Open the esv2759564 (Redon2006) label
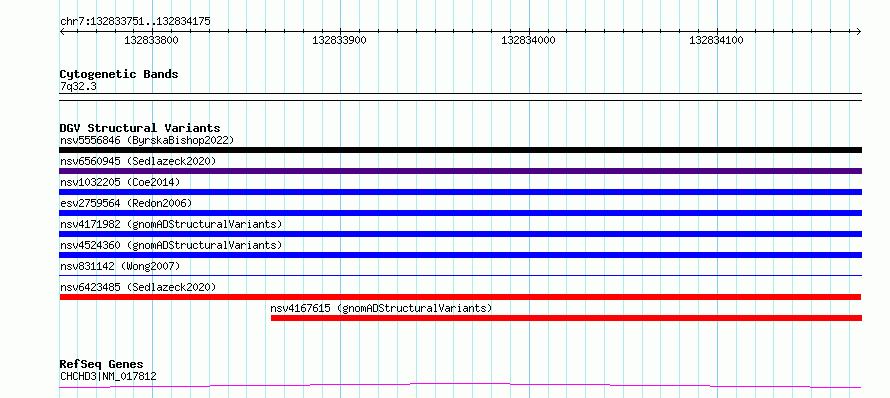The height and width of the screenshot is (398, 890). pos(126,203)
